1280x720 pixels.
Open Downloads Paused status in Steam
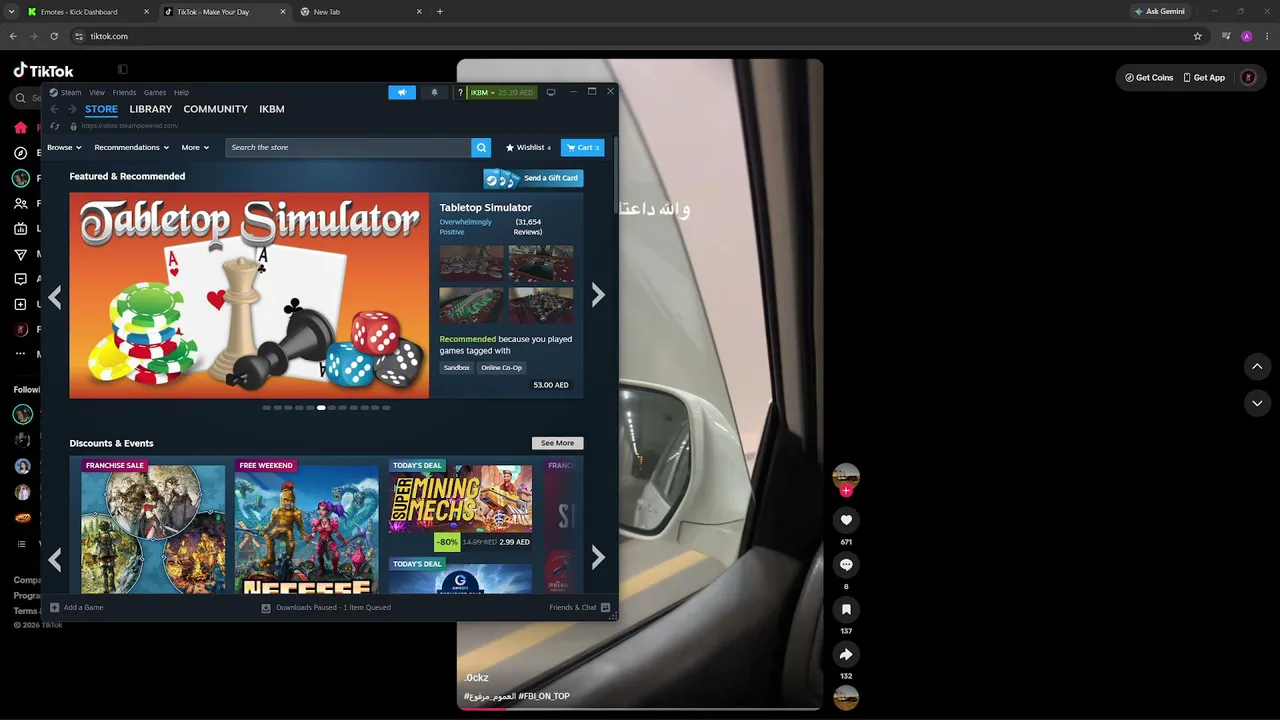tap(326, 607)
